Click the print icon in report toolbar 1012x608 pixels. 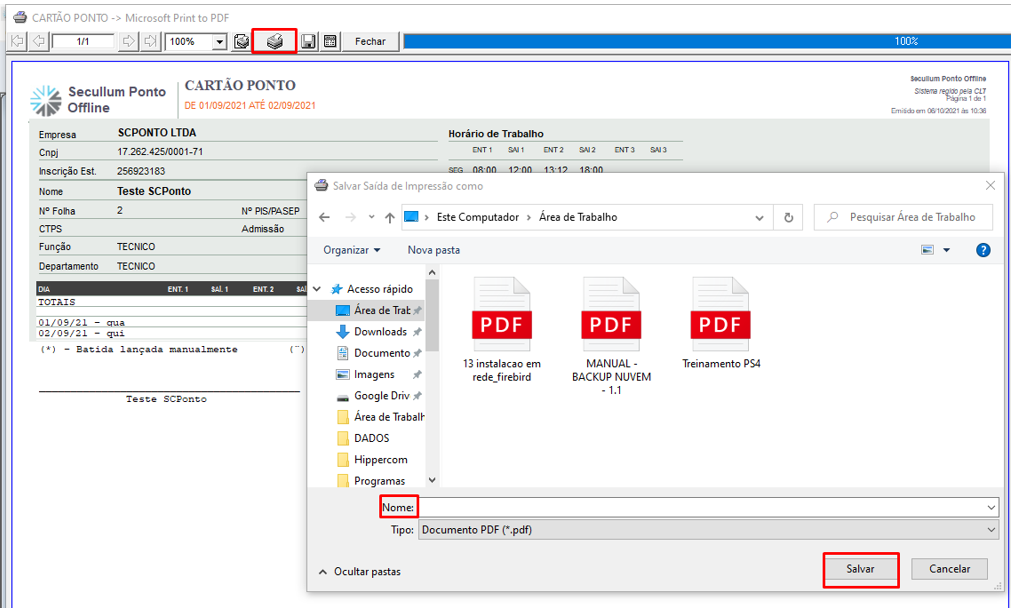coord(274,42)
